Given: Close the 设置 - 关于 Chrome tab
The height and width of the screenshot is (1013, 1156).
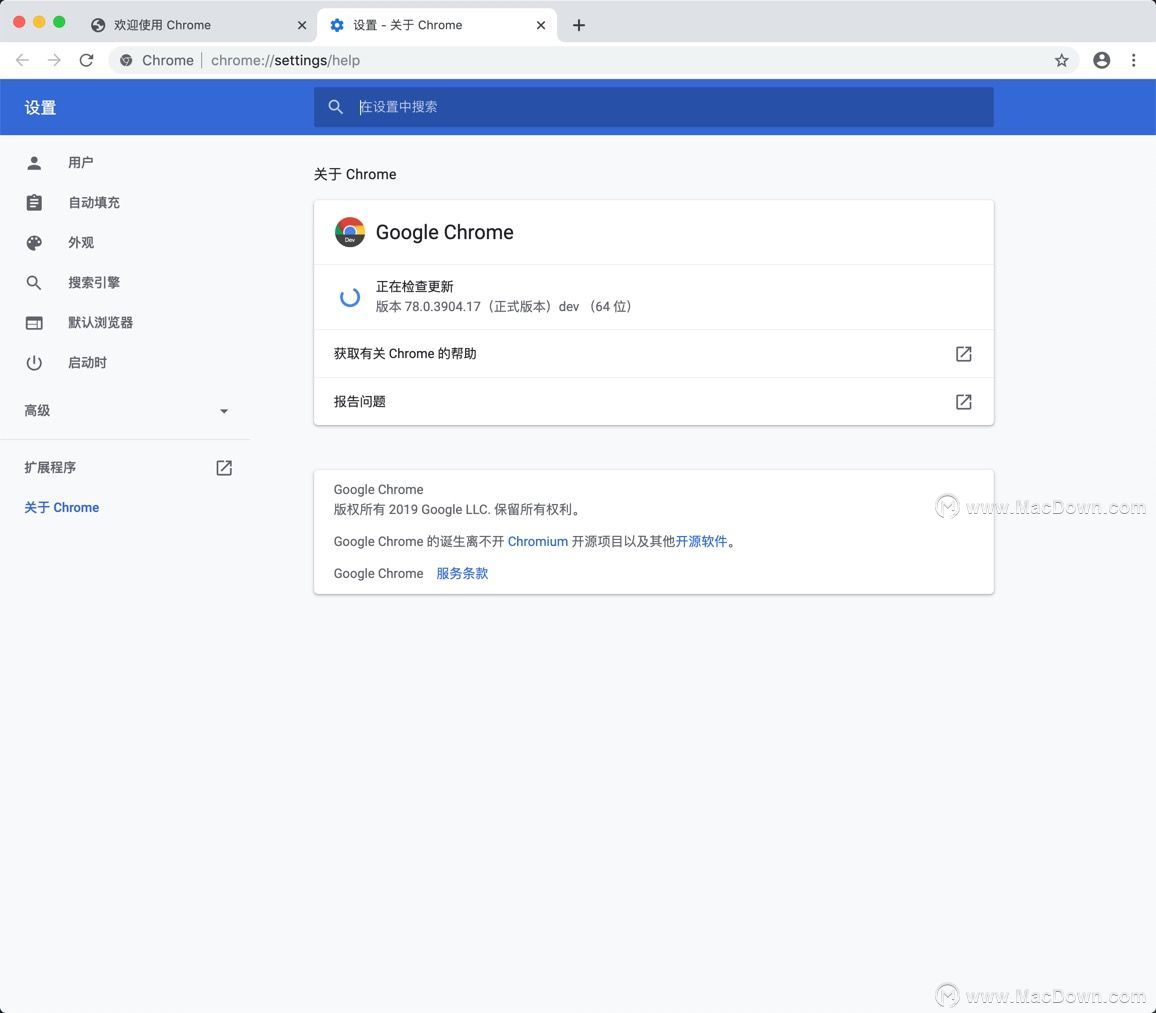Looking at the screenshot, I should 541,25.
